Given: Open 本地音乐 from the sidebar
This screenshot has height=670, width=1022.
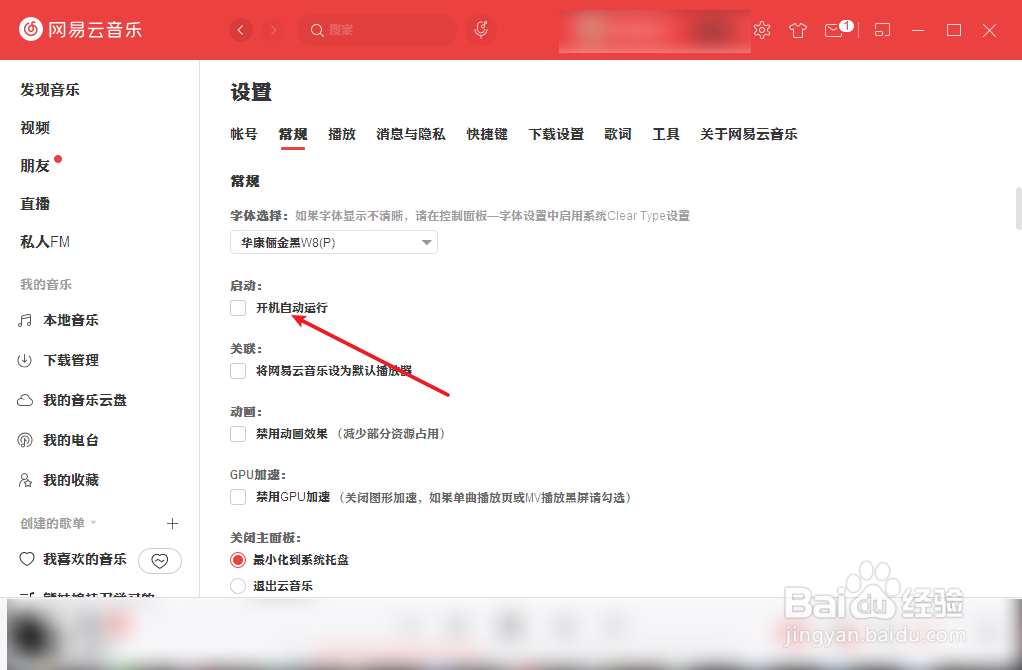Looking at the screenshot, I should pos(71,320).
